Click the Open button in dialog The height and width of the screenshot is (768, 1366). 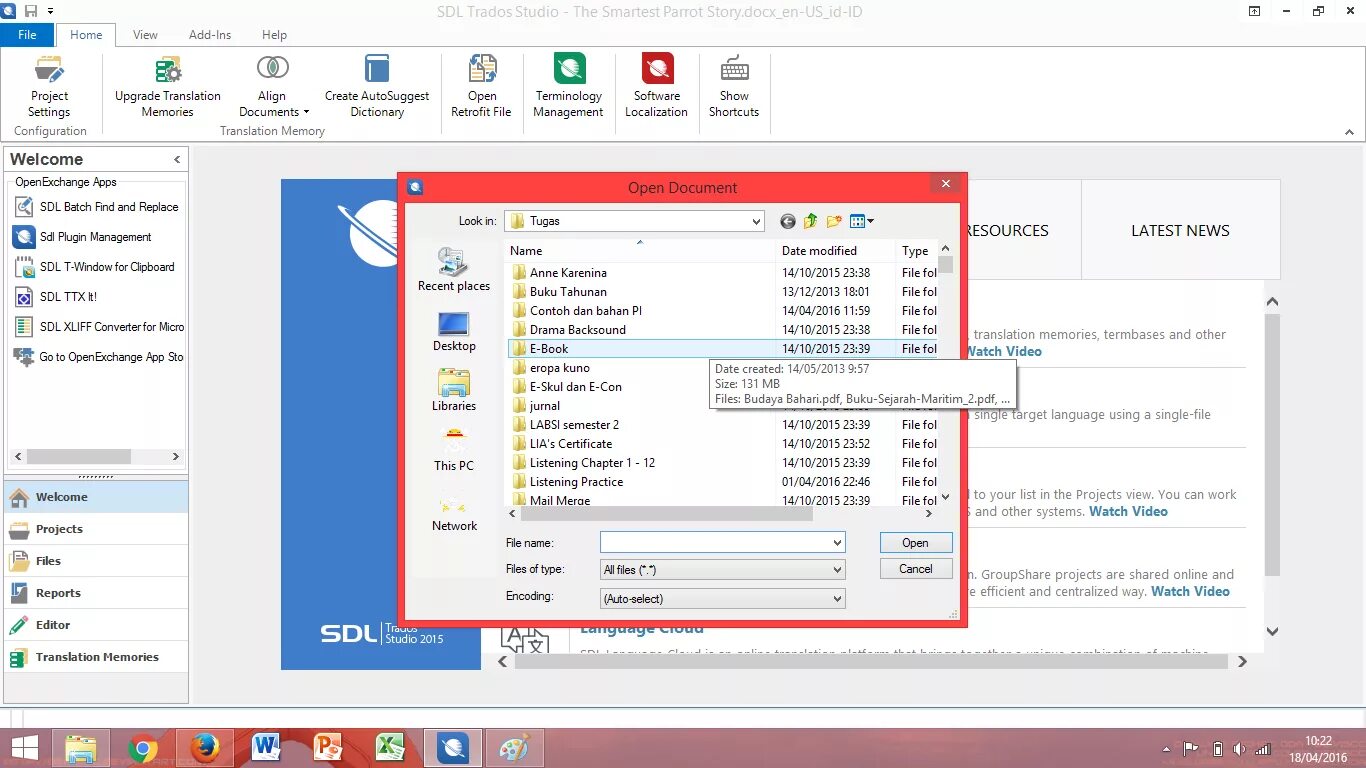point(915,542)
